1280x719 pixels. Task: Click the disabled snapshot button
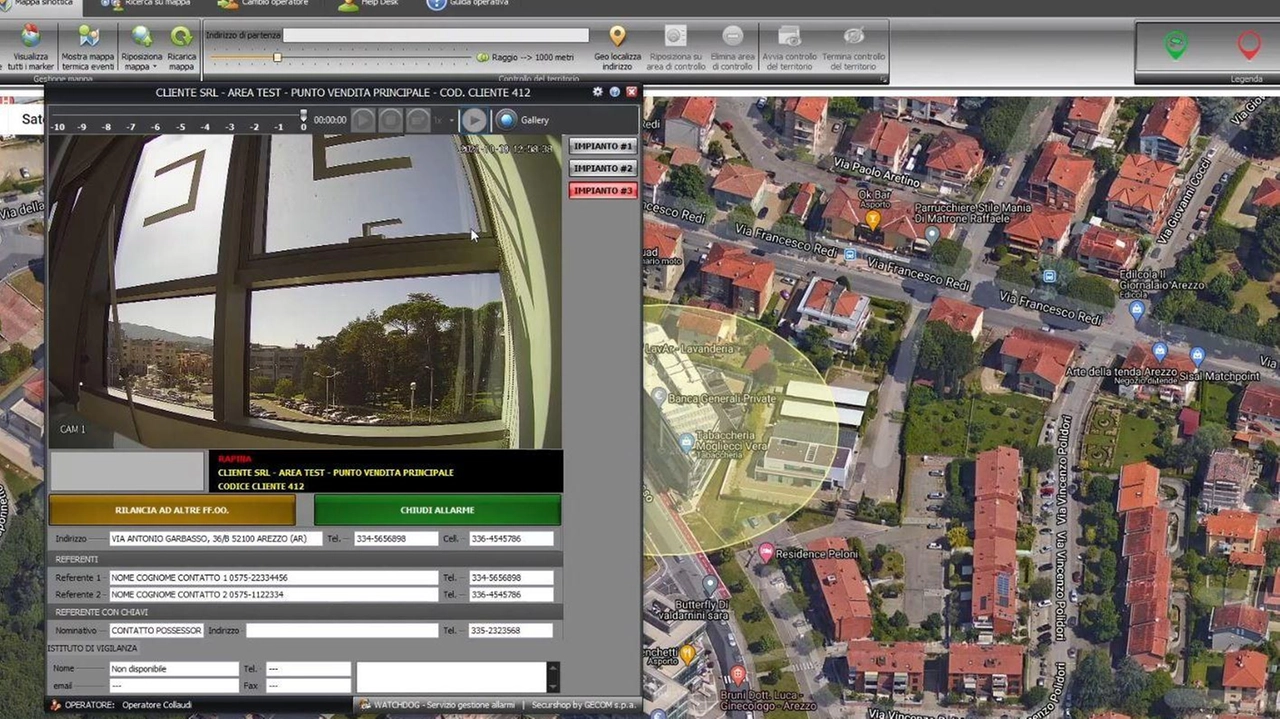pyautogui.click(x=417, y=120)
